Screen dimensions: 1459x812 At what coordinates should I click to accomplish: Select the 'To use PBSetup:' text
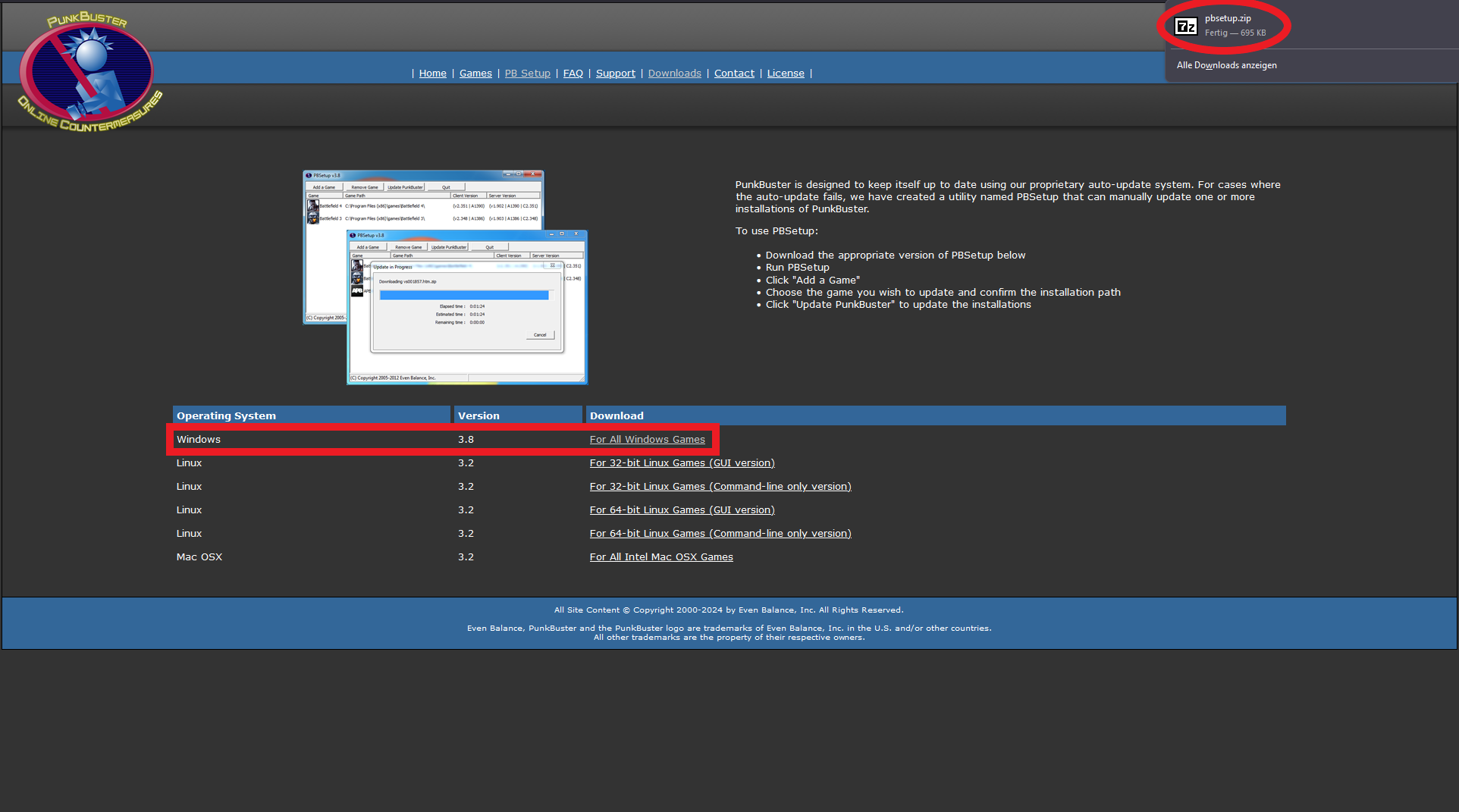tap(777, 231)
